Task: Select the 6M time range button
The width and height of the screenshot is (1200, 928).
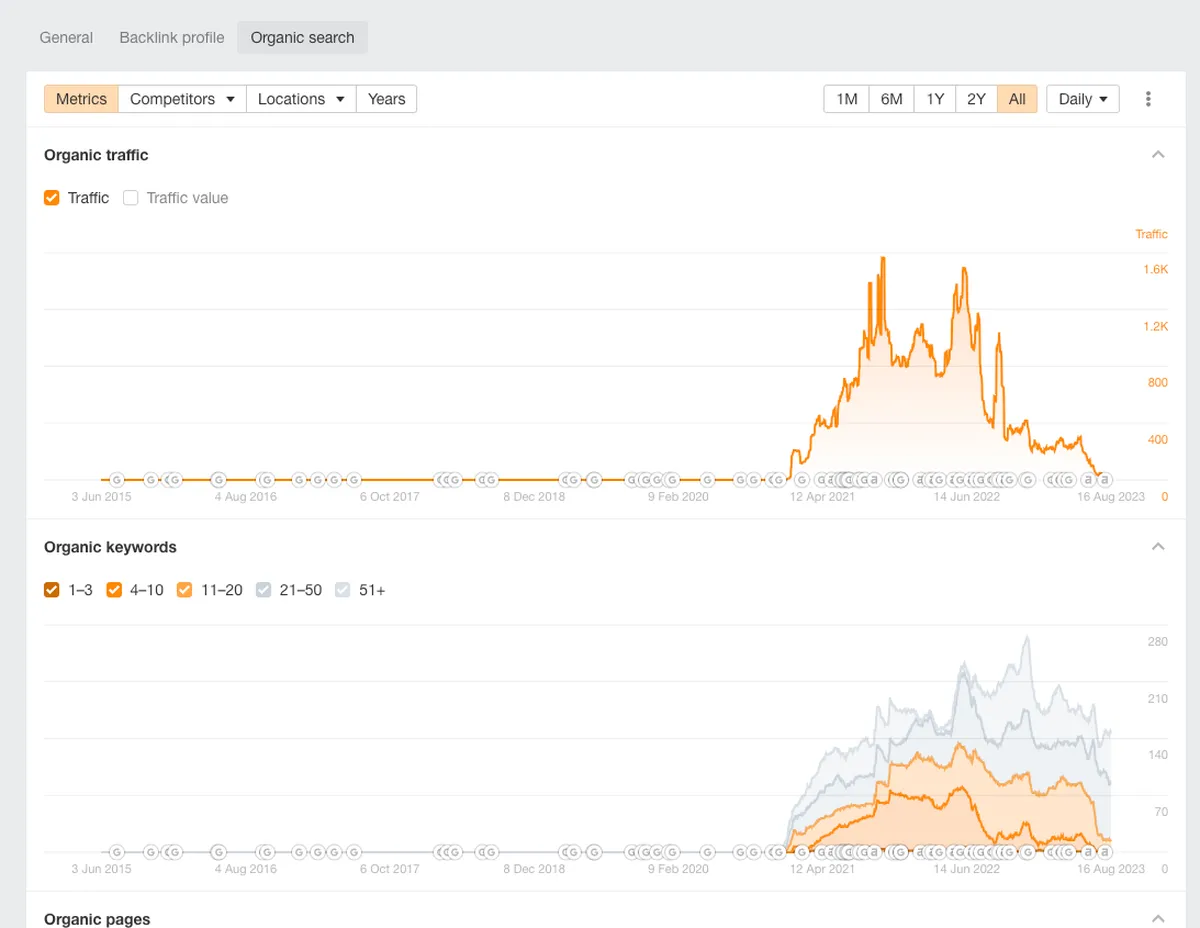Action: click(x=892, y=99)
